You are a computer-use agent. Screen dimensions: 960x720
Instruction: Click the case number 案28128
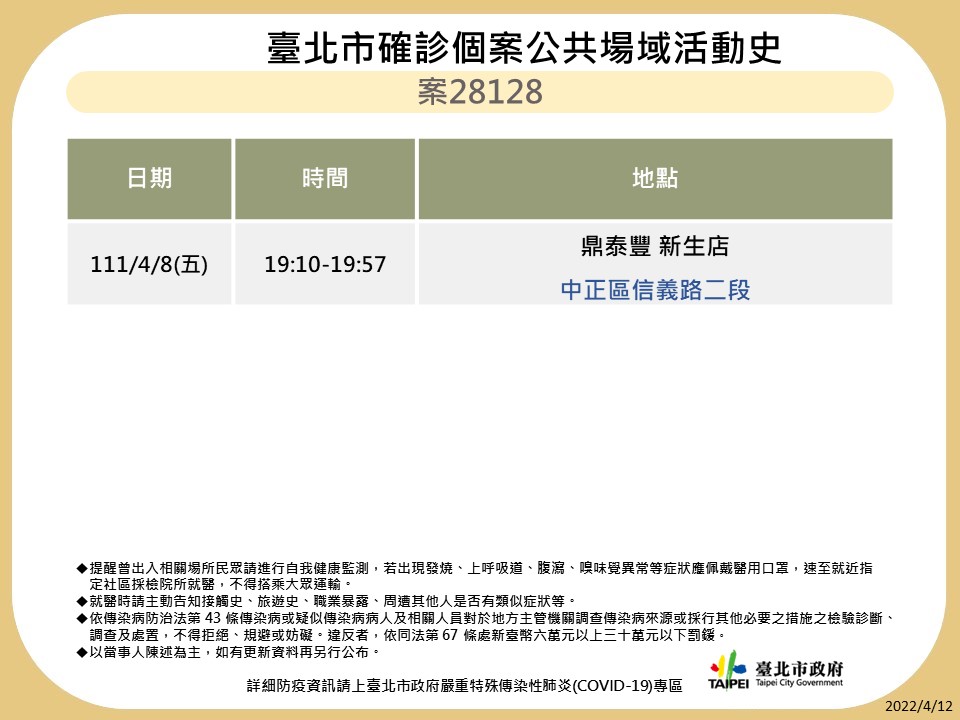[480, 92]
